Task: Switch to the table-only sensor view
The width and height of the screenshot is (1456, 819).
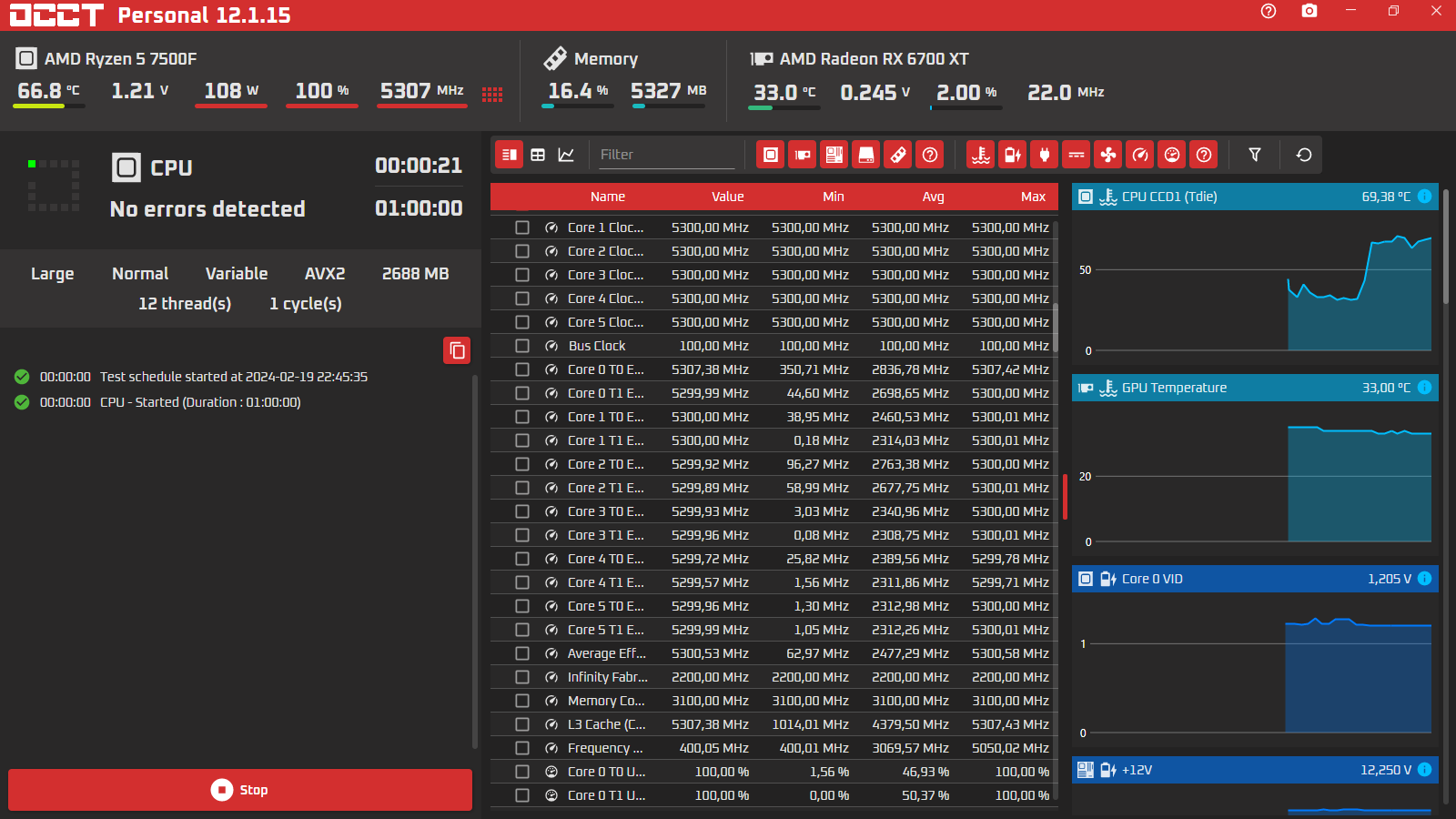Action: click(x=538, y=155)
